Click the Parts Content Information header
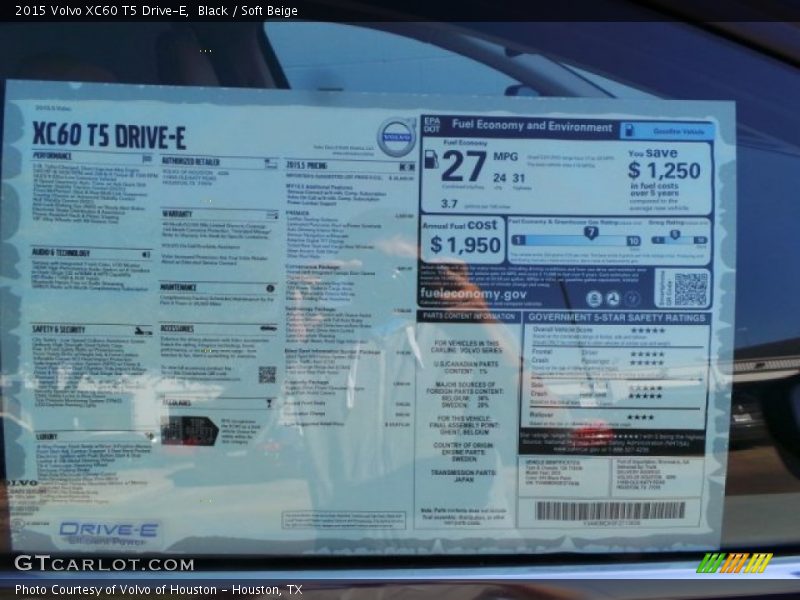Image resolution: width=800 pixels, height=600 pixels. coord(469,316)
